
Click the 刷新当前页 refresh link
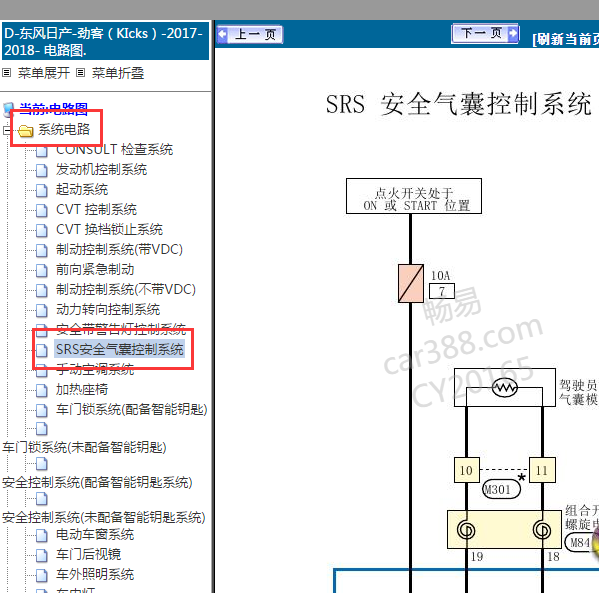tap(566, 39)
